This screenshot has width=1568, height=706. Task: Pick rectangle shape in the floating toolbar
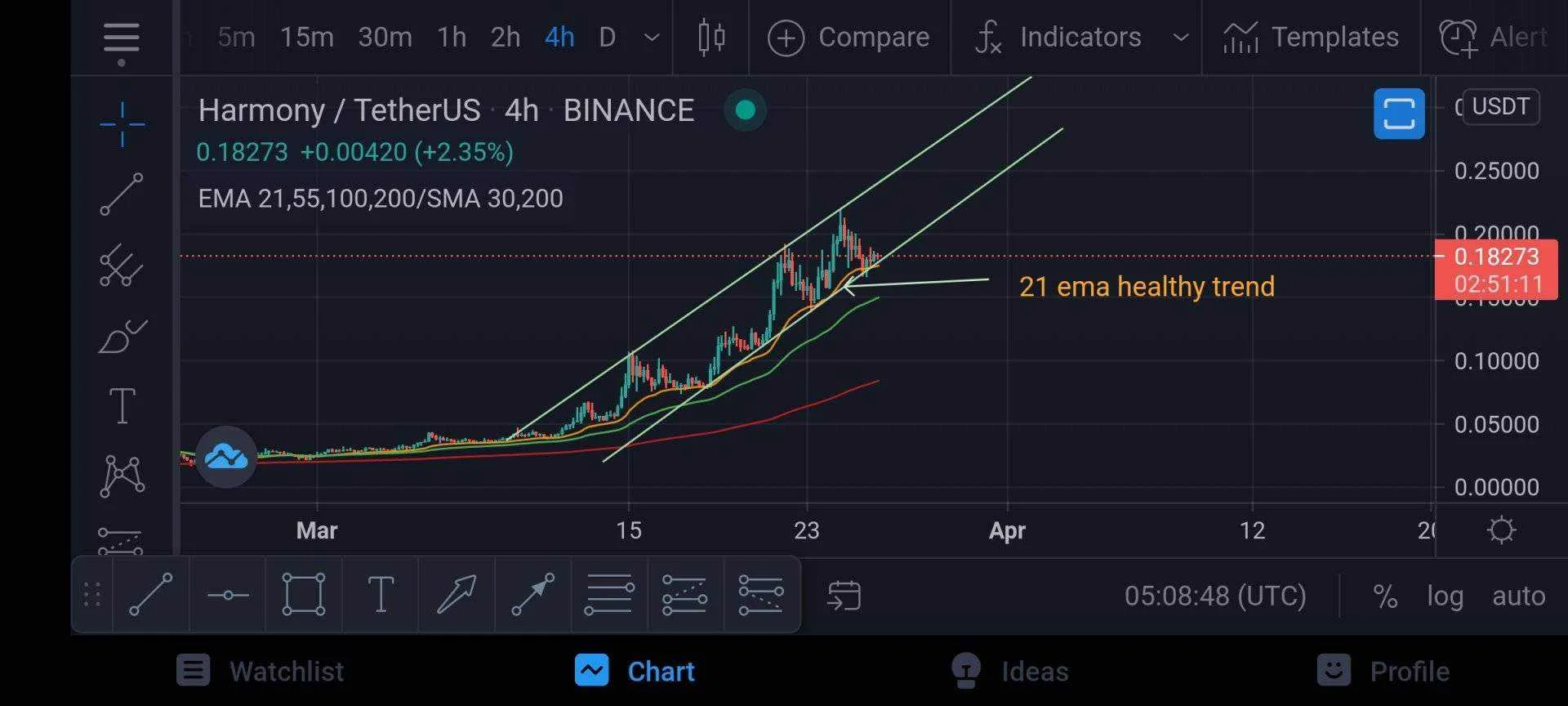pyautogui.click(x=304, y=595)
